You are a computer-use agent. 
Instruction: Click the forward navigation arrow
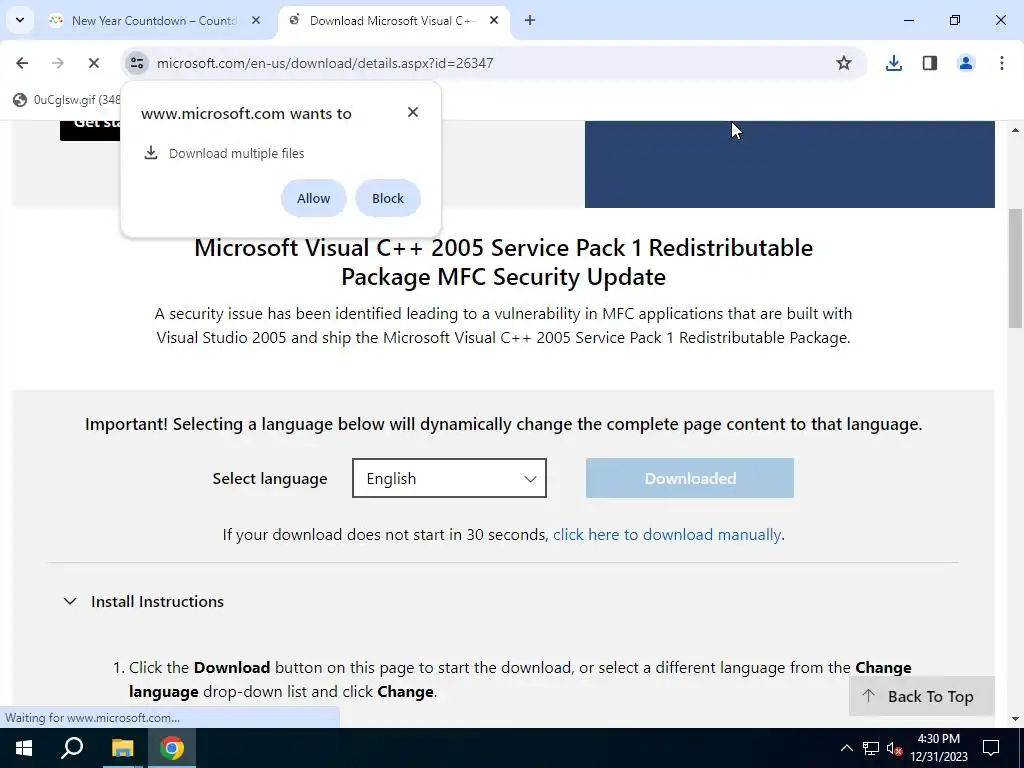57,63
